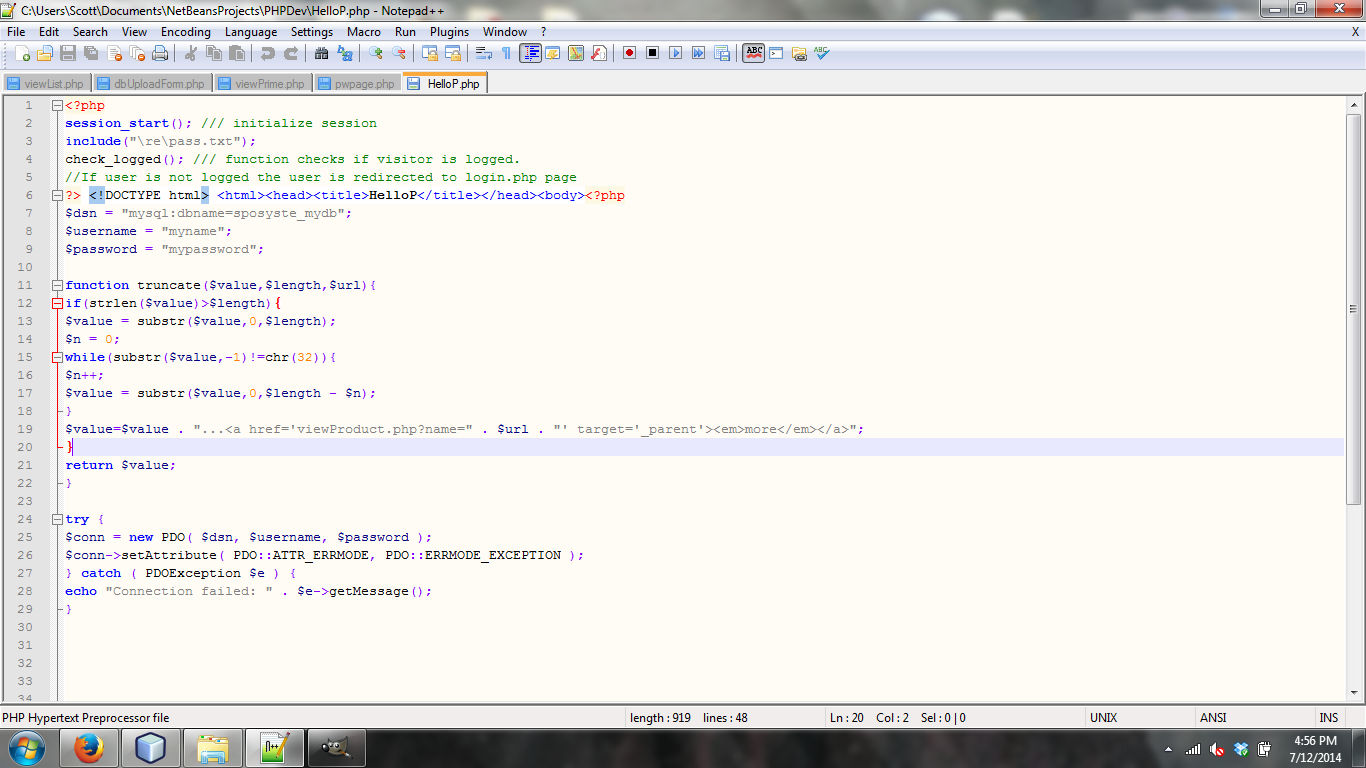Toggle synchronize horizontal scrolling

tap(452, 53)
